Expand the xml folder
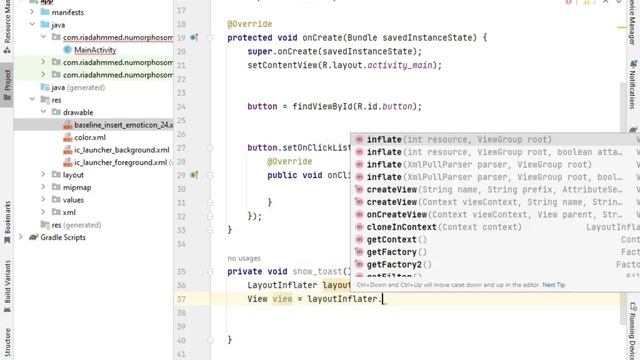This screenshot has height=360, width=640. coord(43,212)
